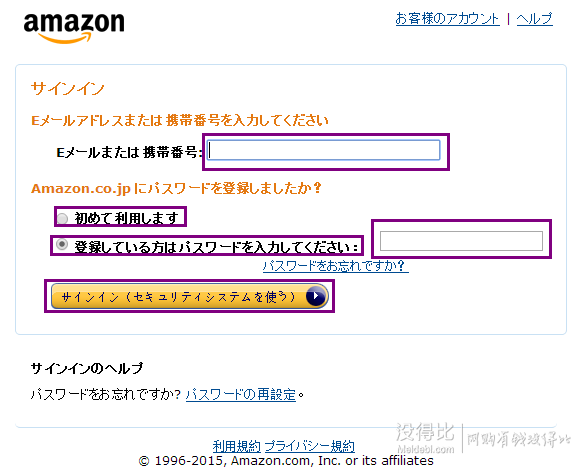Click the 初めて利用します label text
582x473 pixels.
(127, 218)
